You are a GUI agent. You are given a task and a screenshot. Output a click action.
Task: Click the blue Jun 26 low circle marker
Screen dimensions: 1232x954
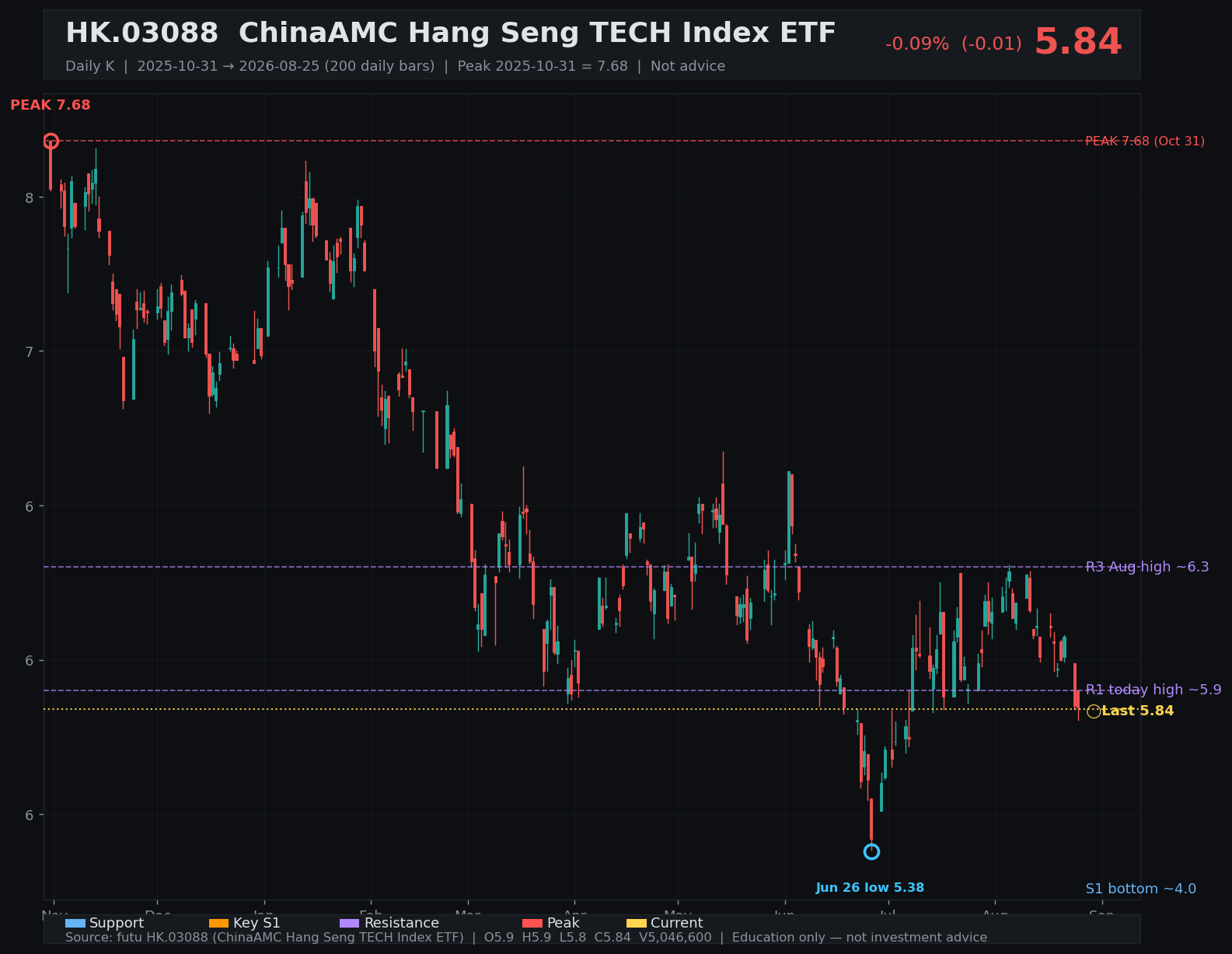[871, 851]
